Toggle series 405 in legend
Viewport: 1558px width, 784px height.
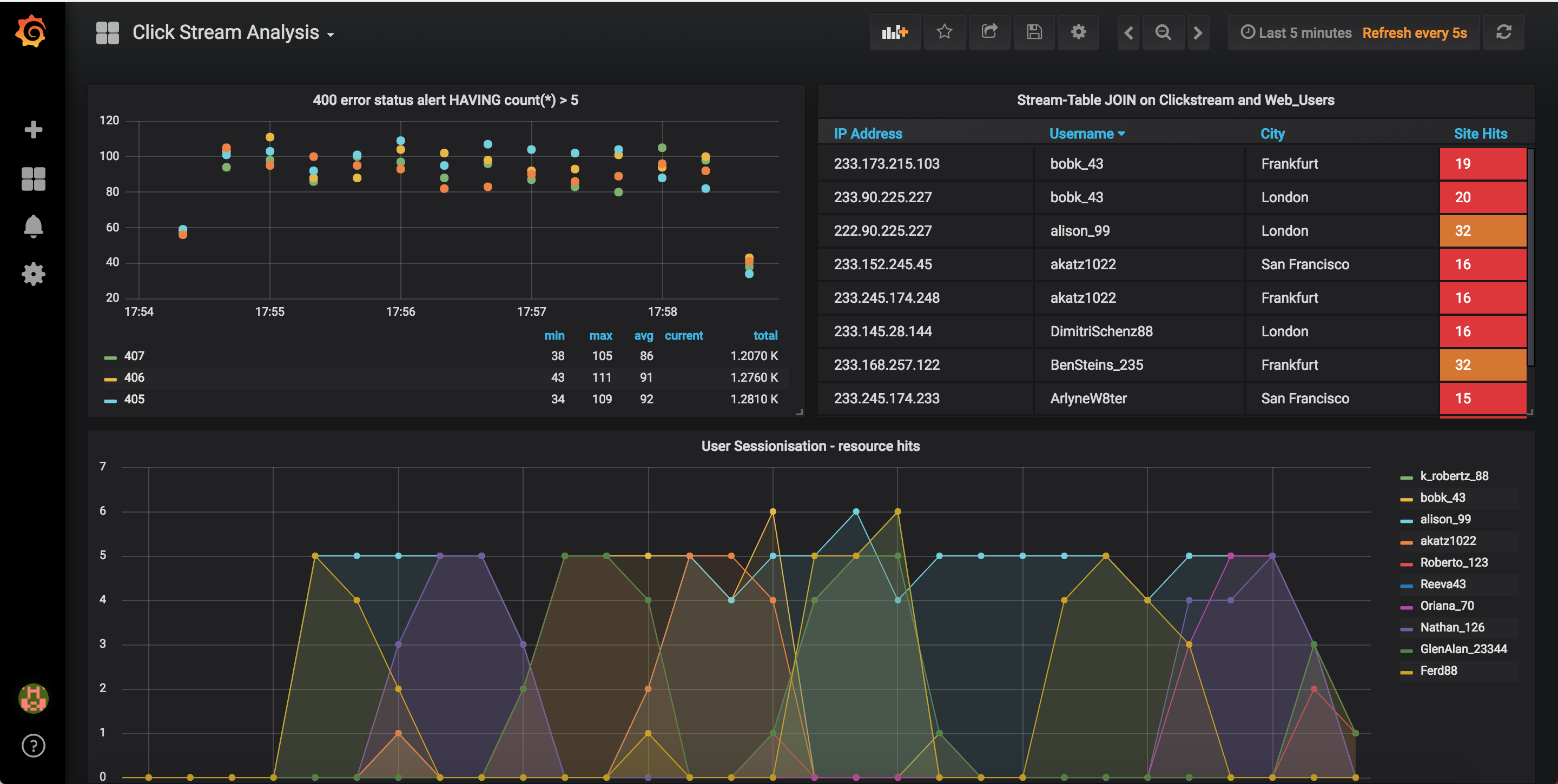(x=134, y=400)
